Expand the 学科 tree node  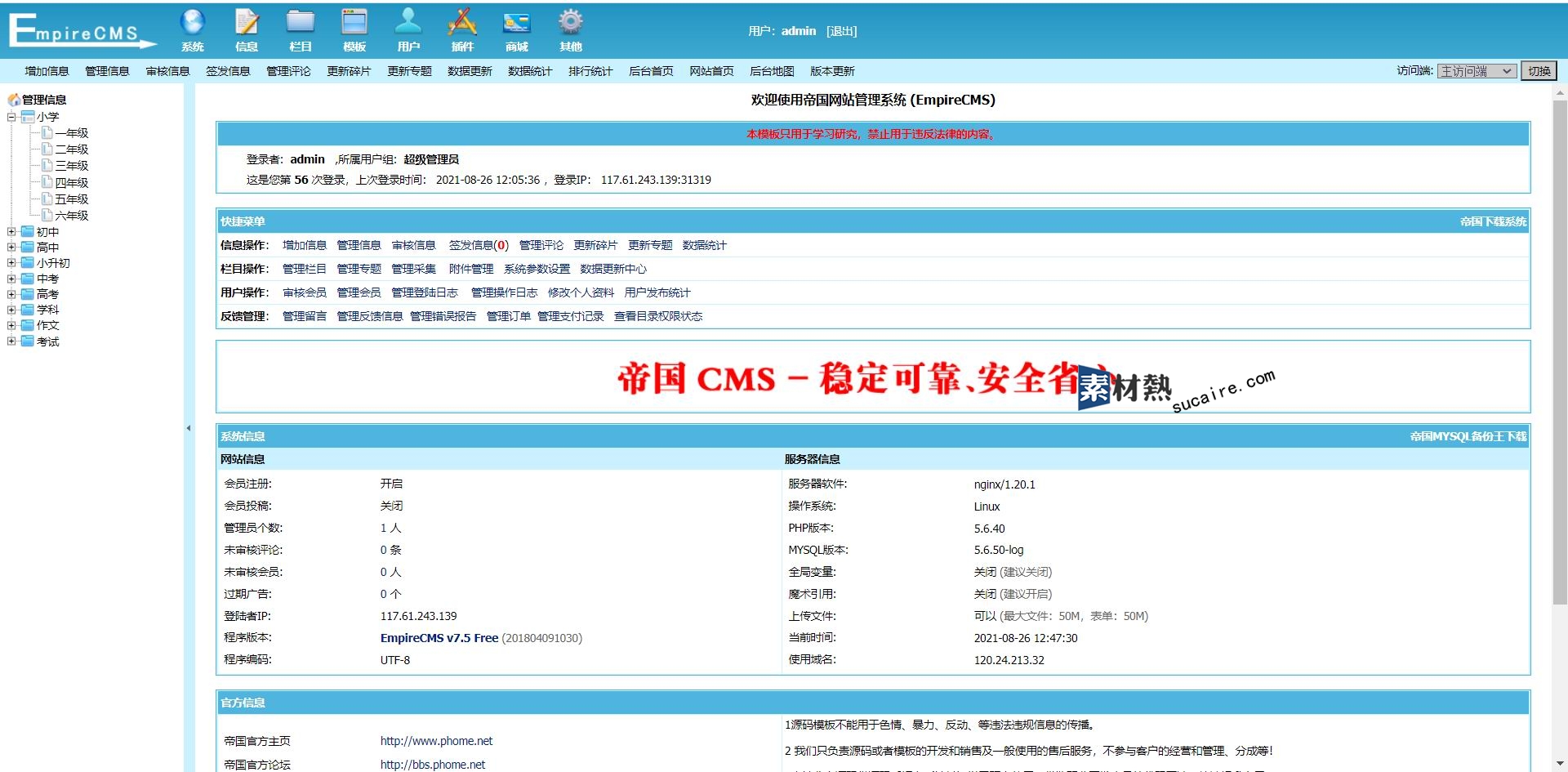[x=11, y=310]
